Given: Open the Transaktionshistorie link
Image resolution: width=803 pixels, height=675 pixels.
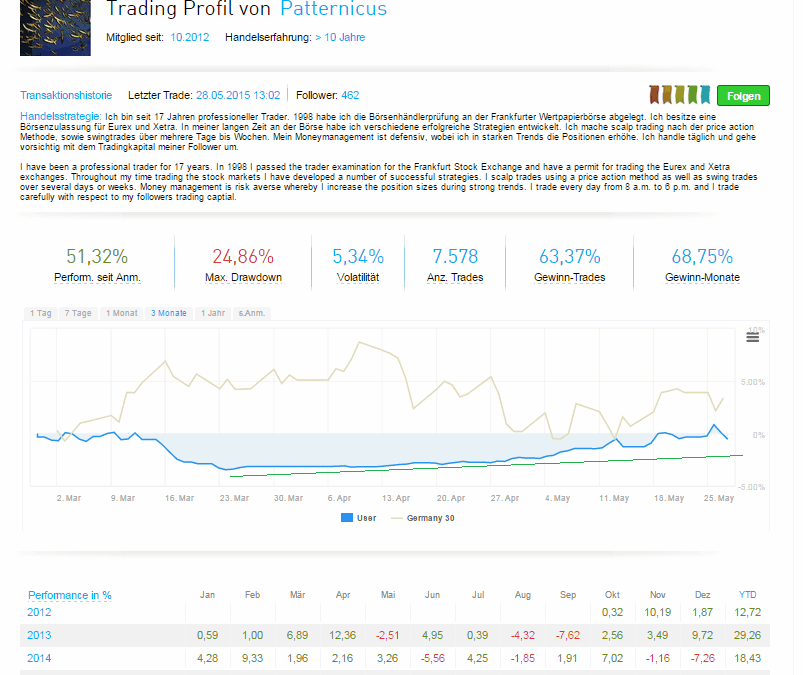Looking at the screenshot, I should click(66, 96).
